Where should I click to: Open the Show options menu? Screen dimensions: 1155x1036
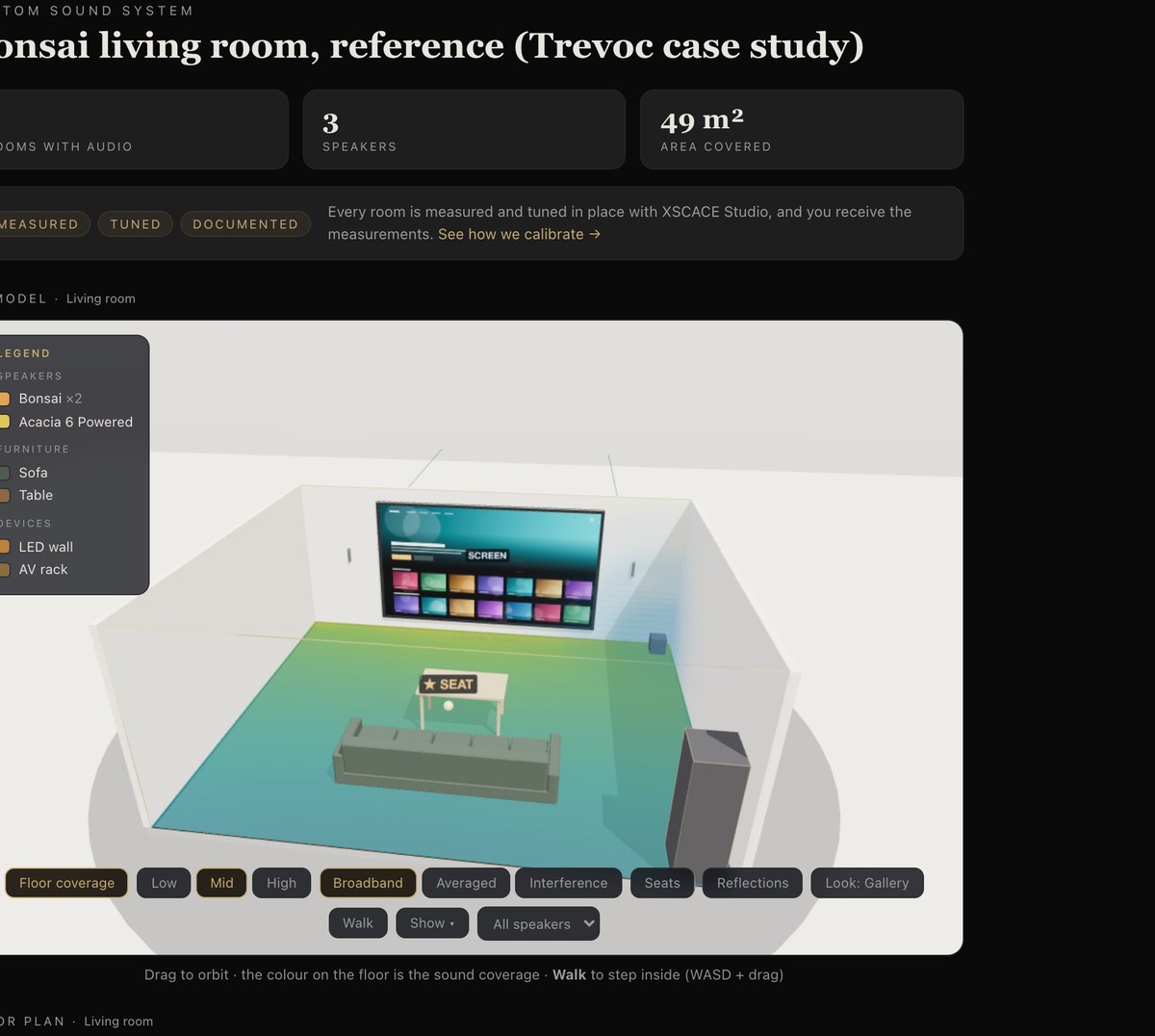[x=432, y=923]
